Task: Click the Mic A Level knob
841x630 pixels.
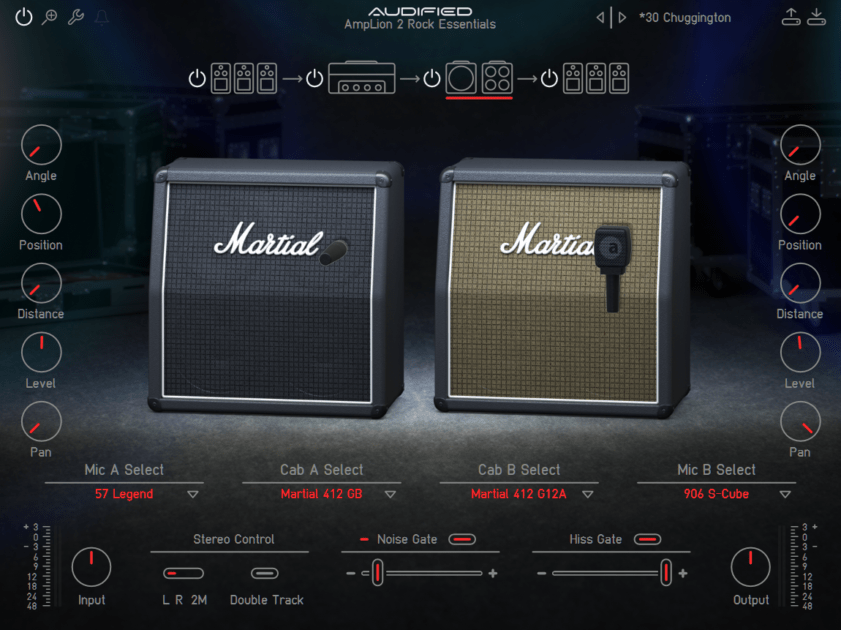Action: pyautogui.click(x=41, y=352)
